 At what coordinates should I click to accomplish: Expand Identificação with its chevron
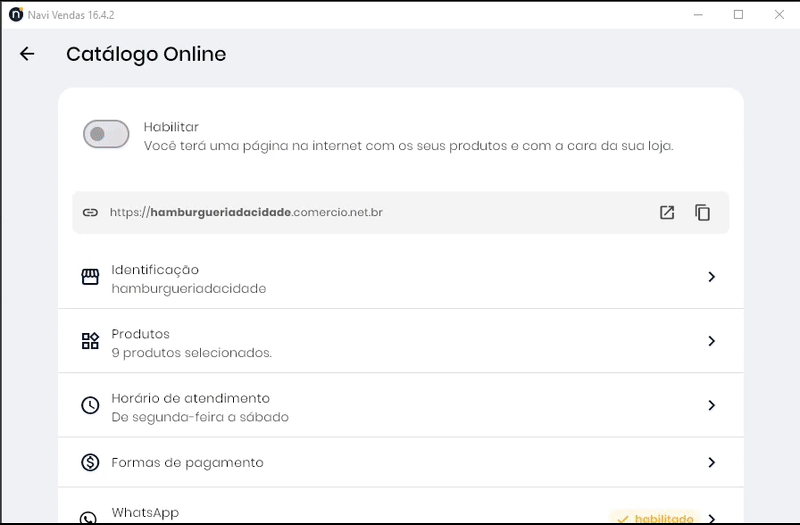click(x=711, y=277)
